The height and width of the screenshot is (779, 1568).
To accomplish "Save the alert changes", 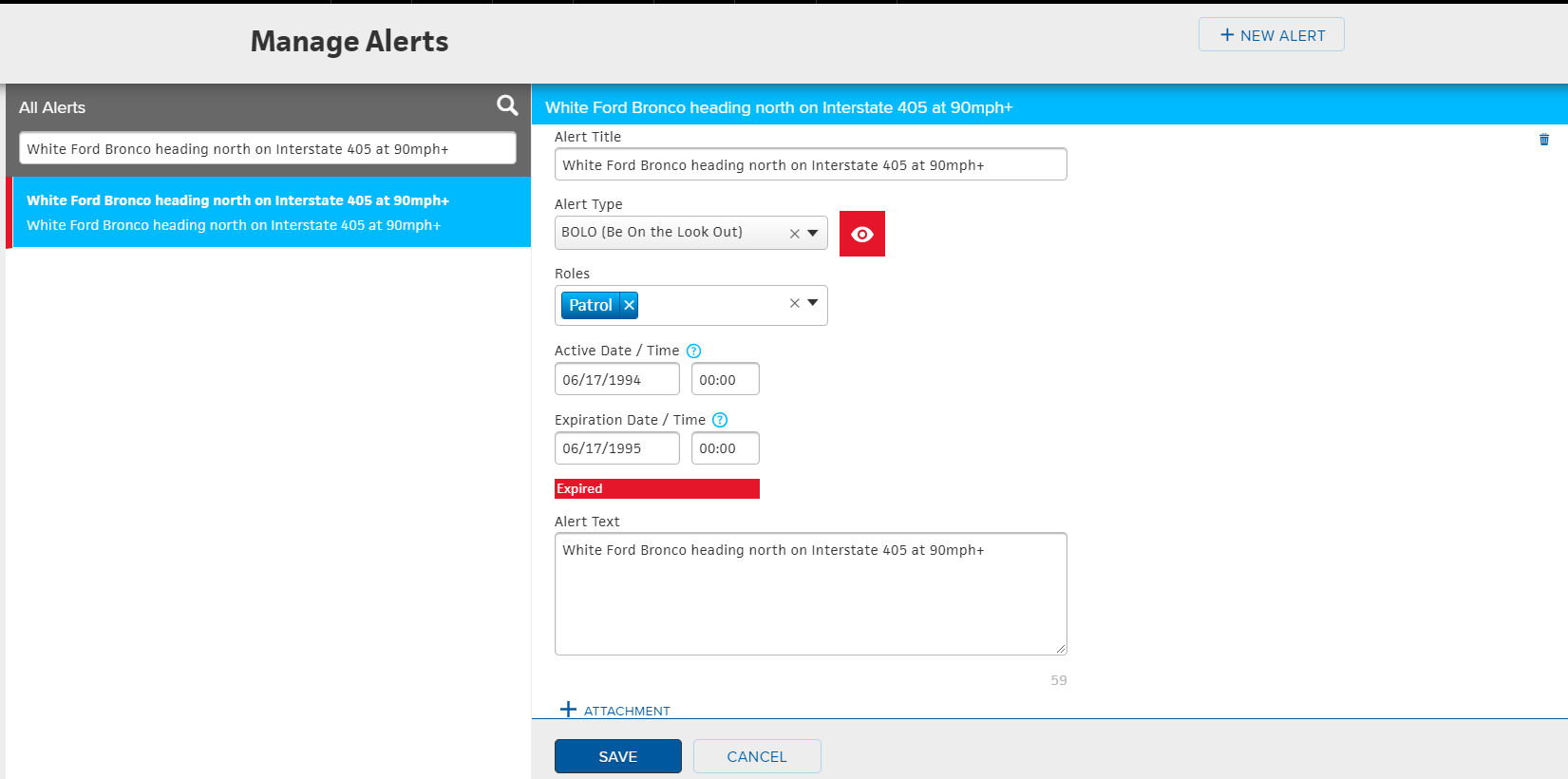I will [x=617, y=756].
